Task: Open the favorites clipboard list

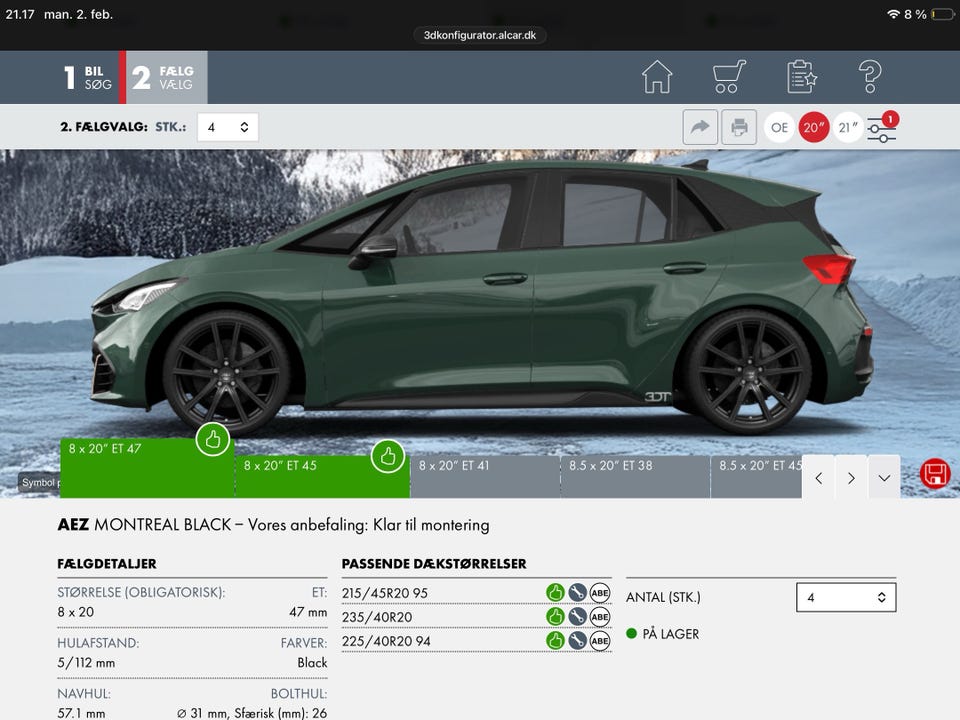Action: pyautogui.click(x=802, y=77)
